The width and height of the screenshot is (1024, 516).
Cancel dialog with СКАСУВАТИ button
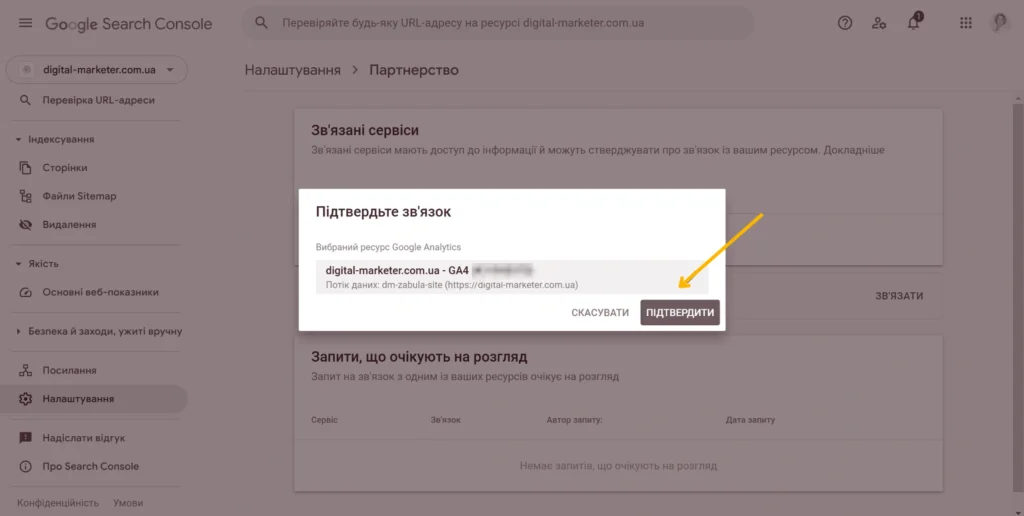[x=600, y=313]
